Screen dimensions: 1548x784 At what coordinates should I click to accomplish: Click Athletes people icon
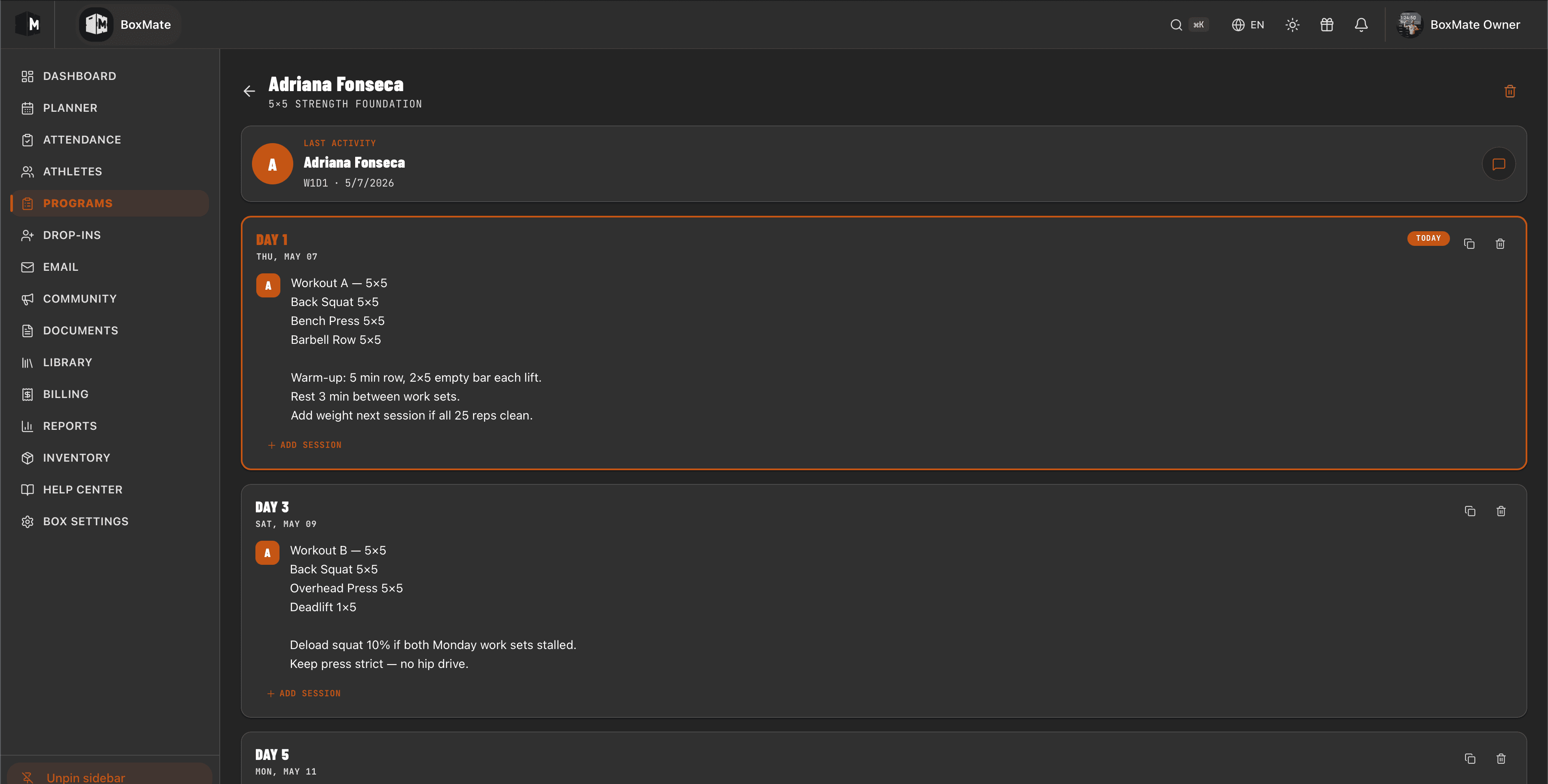(x=27, y=172)
